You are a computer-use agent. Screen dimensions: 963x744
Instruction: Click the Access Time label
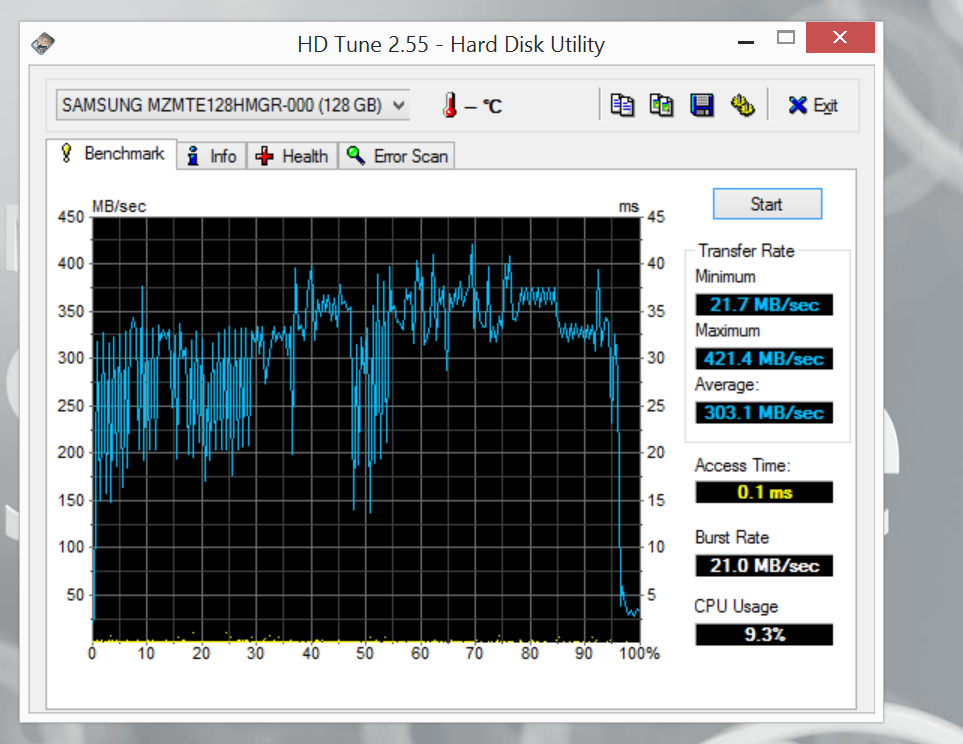tap(743, 466)
